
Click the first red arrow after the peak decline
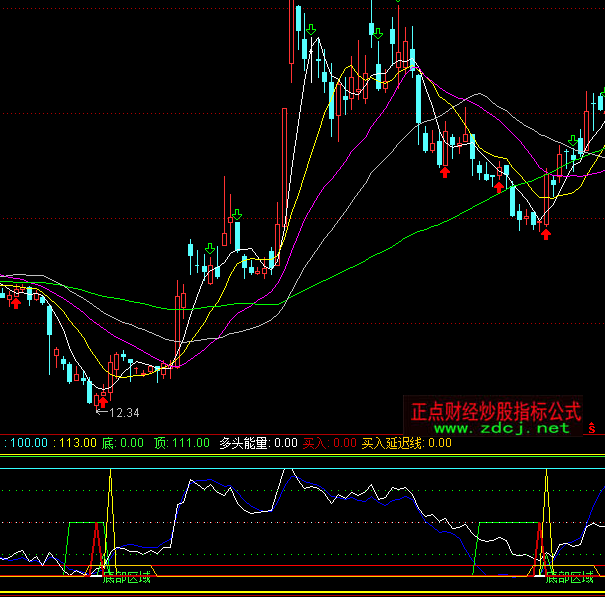coord(444,172)
